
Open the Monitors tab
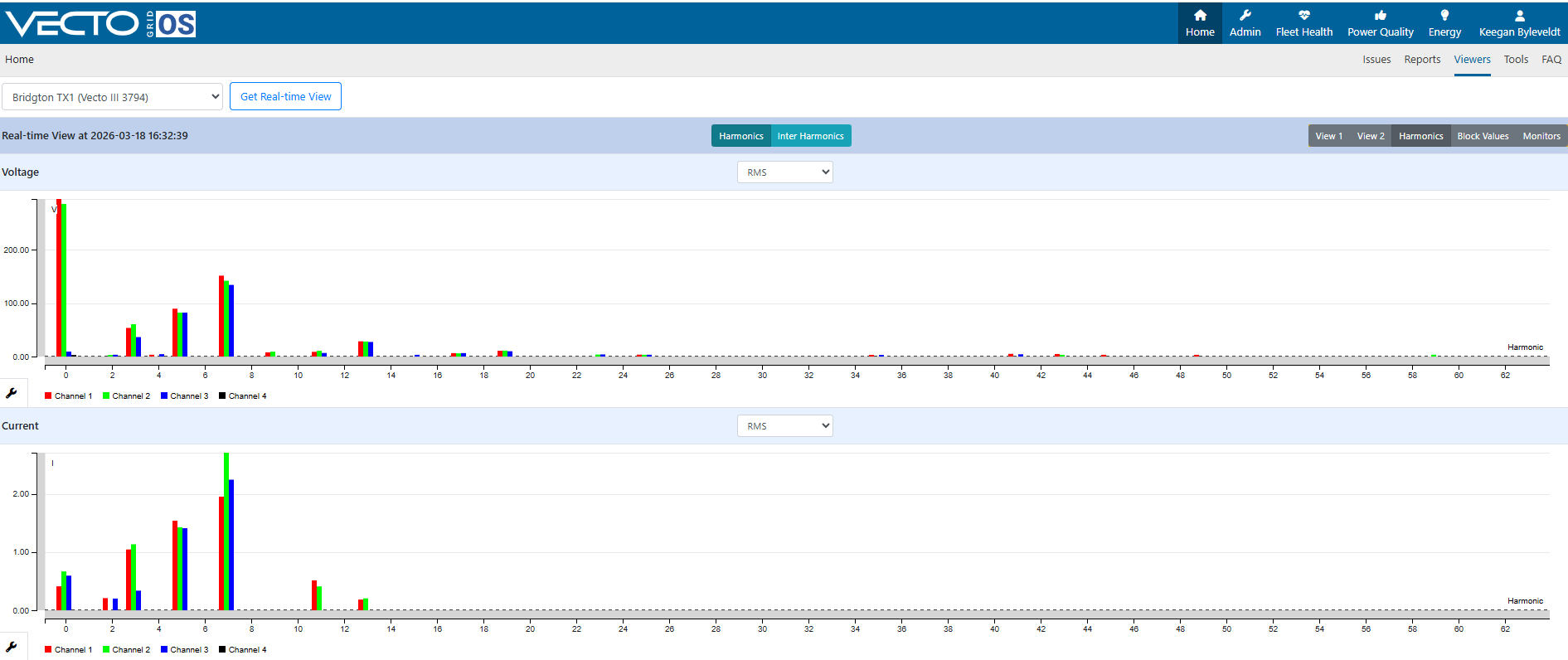click(x=1541, y=136)
